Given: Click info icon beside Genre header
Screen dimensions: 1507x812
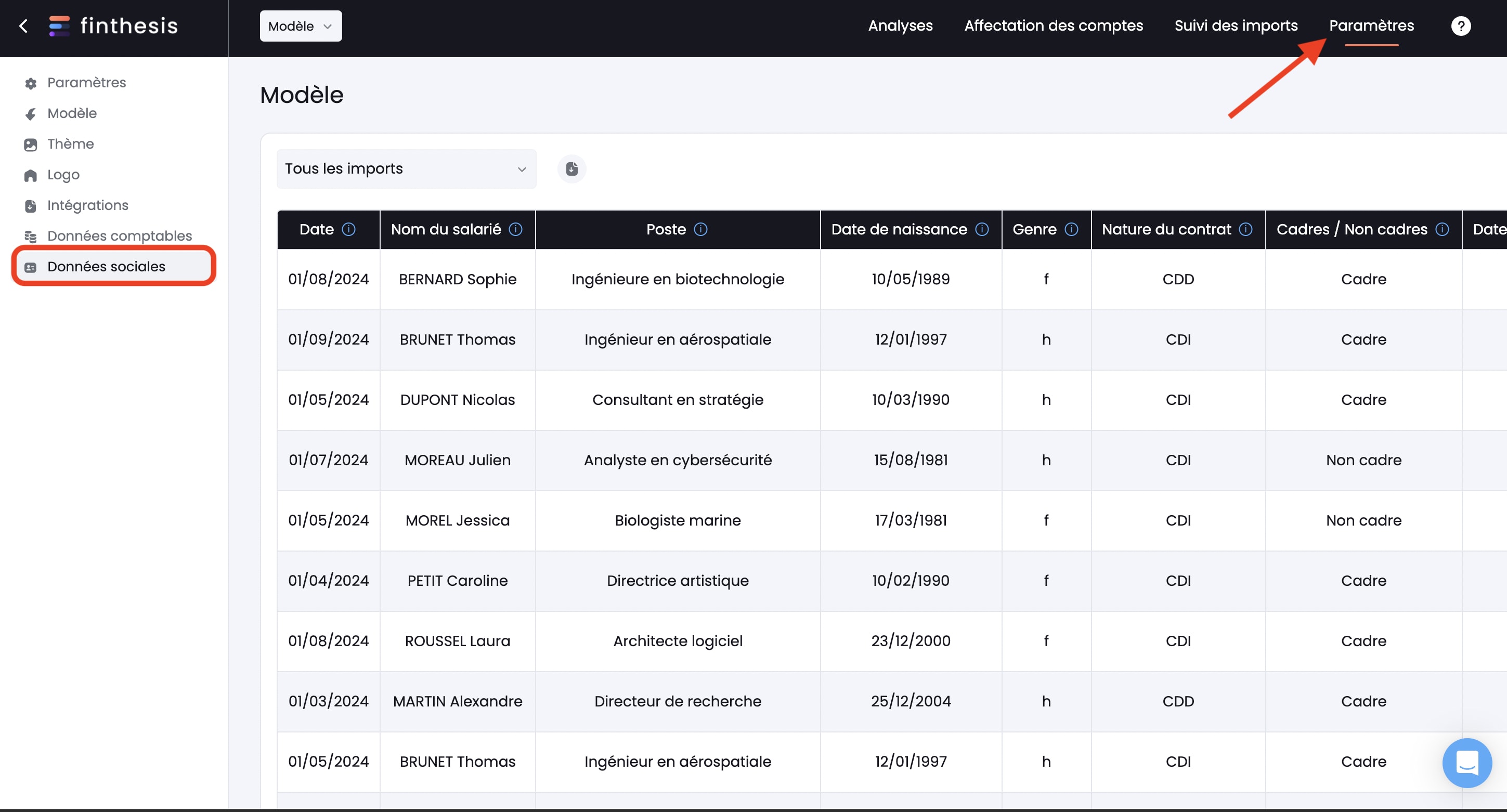Looking at the screenshot, I should coord(1071,229).
